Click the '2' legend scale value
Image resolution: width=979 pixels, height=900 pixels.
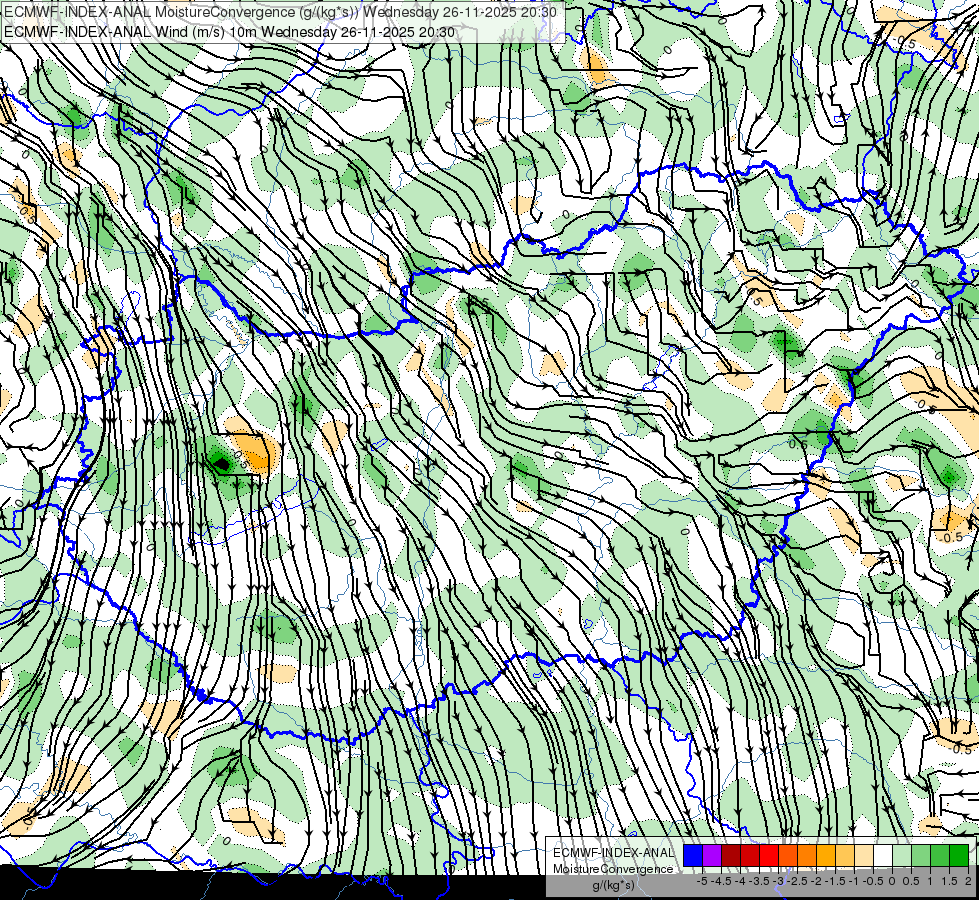pos(968,881)
